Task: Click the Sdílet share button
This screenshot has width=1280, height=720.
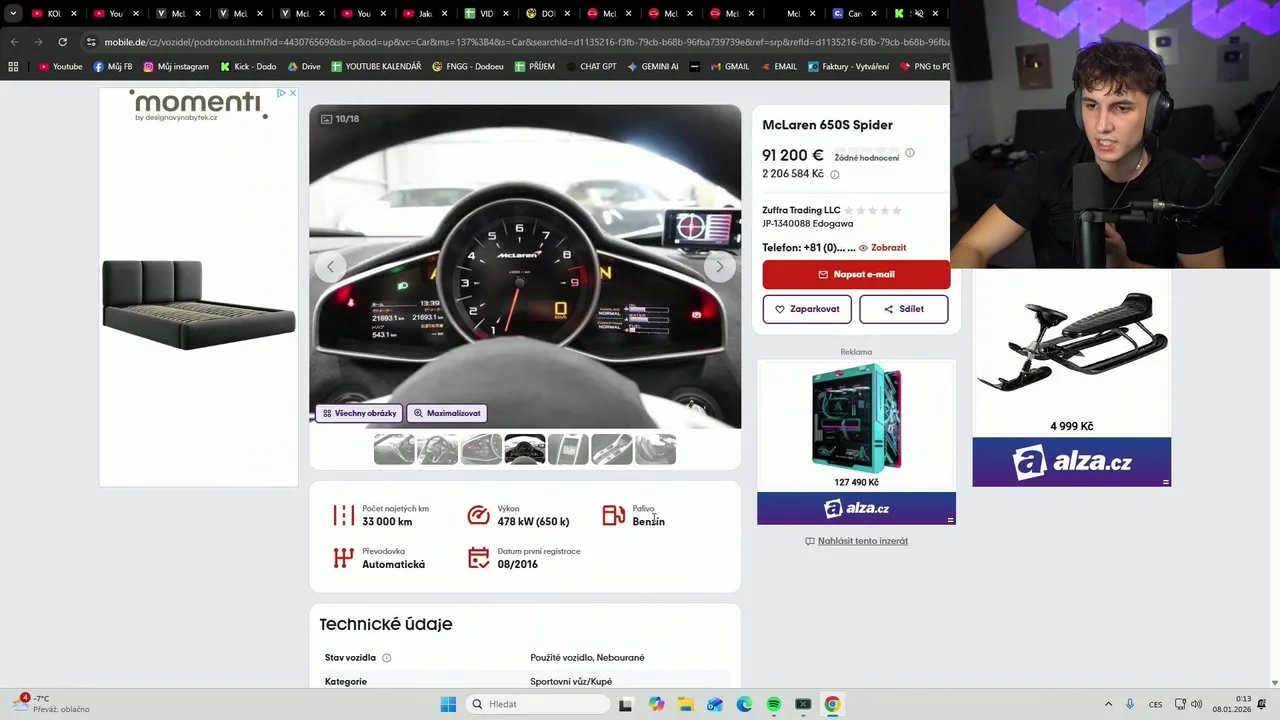Action: click(903, 309)
